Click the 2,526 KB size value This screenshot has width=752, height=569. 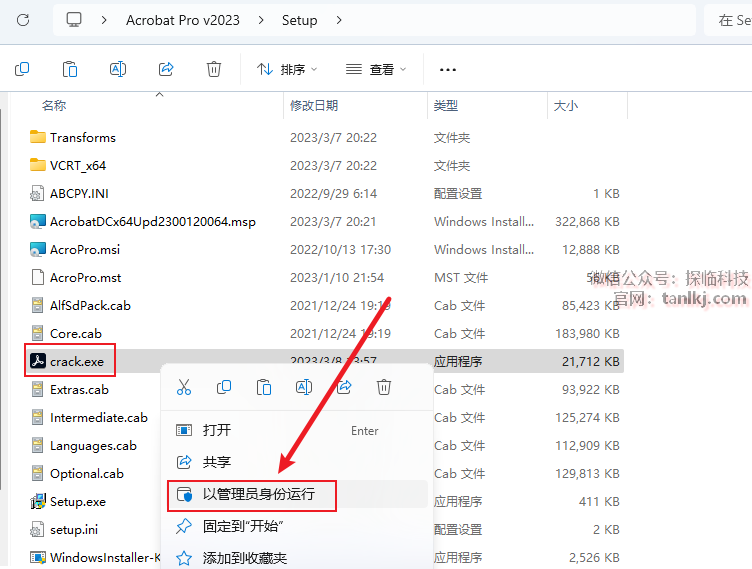click(595, 557)
